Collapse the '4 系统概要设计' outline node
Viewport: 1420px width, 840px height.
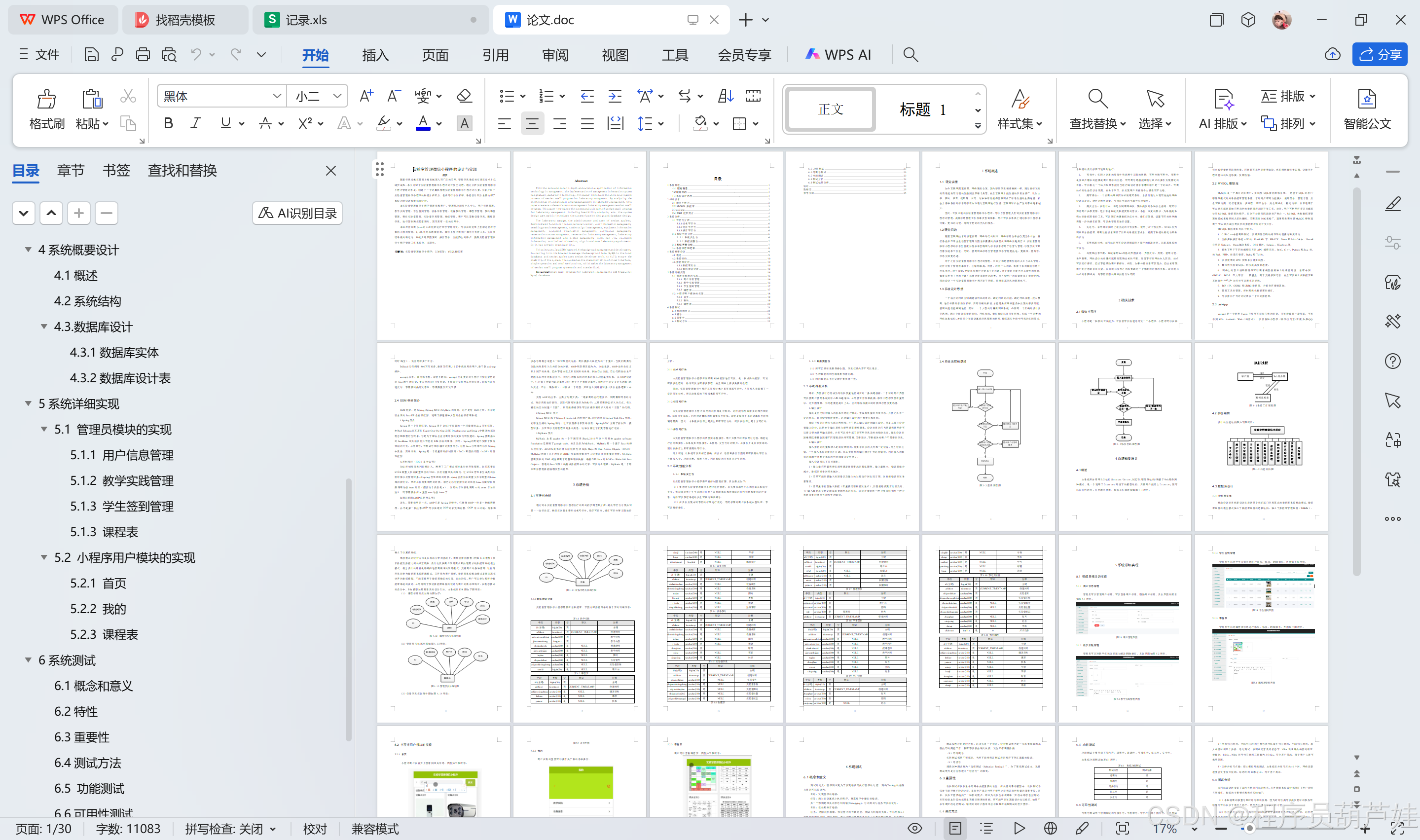coord(28,250)
